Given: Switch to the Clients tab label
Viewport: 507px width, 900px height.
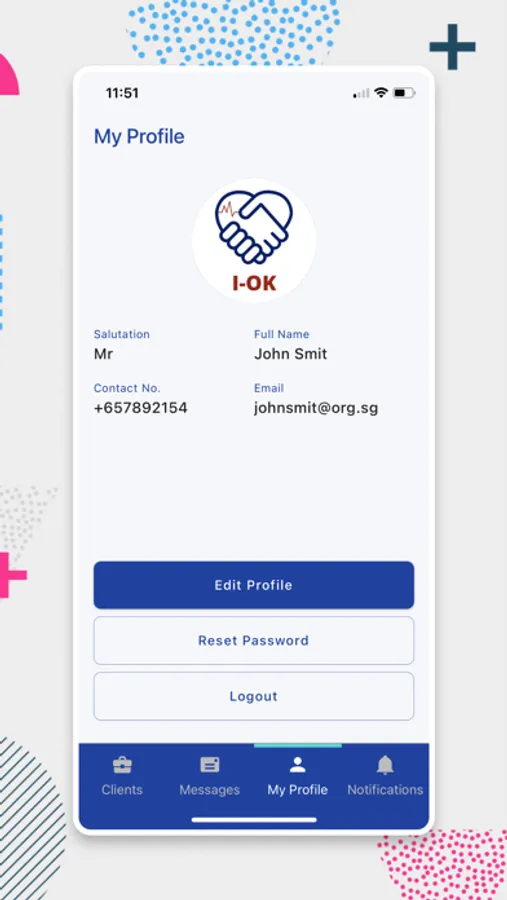Looking at the screenshot, I should 122,790.
